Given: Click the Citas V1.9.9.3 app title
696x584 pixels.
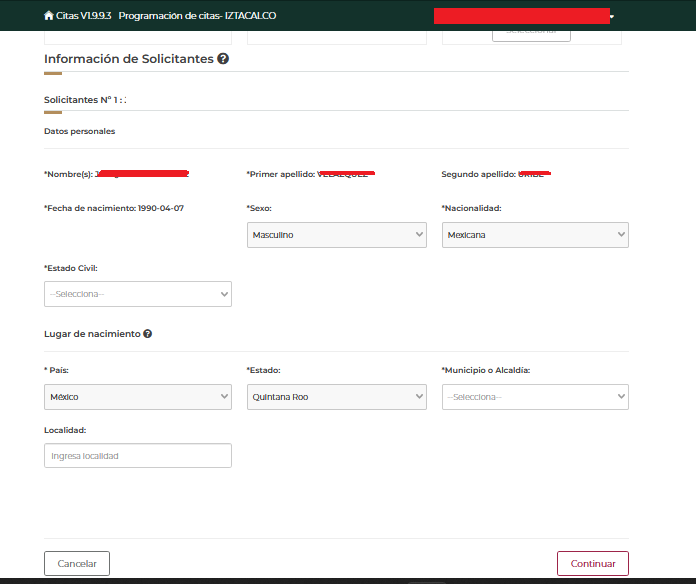Looking at the screenshot, I should 85,16.
